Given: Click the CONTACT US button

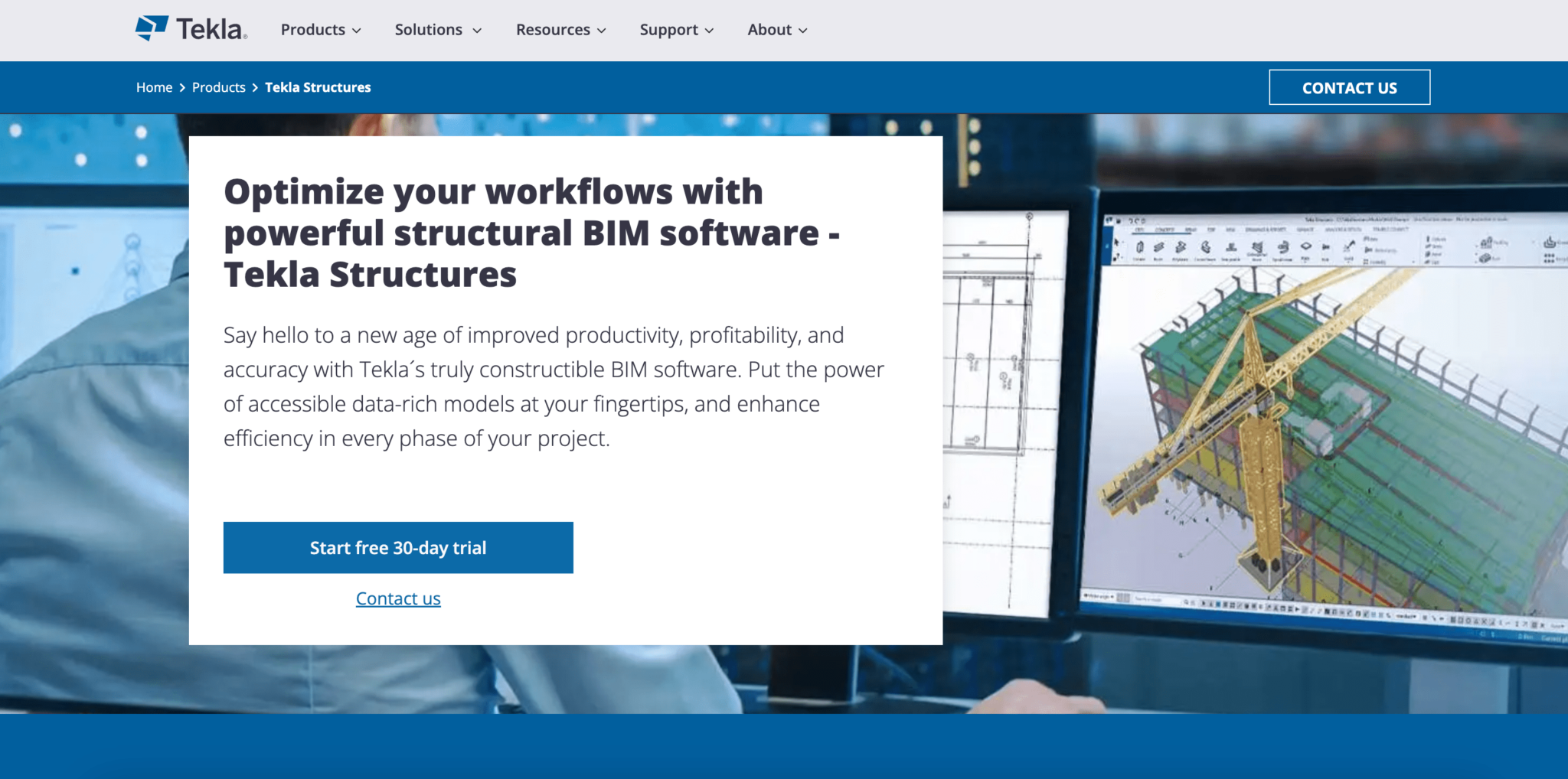Looking at the screenshot, I should (x=1349, y=87).
